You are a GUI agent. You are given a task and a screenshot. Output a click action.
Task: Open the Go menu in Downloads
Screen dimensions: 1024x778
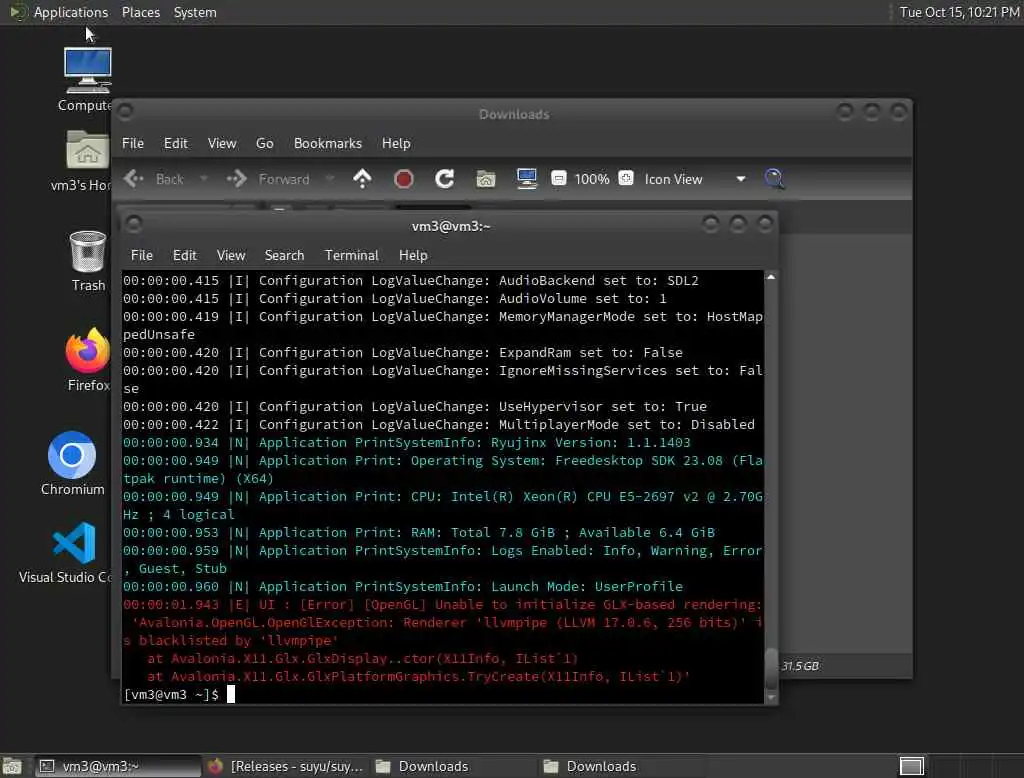[x=264, y=143]
